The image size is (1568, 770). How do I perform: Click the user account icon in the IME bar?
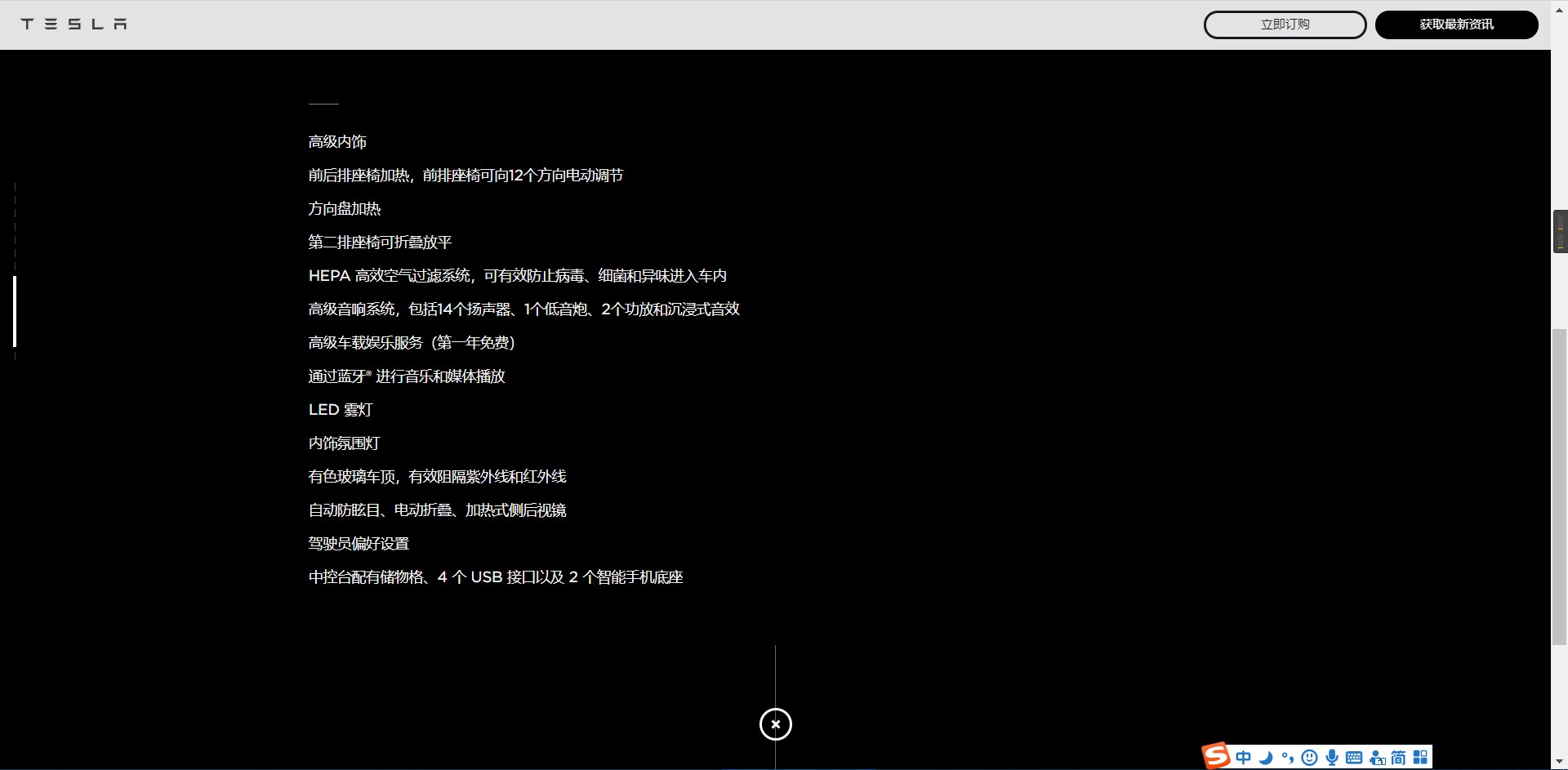1377,758
